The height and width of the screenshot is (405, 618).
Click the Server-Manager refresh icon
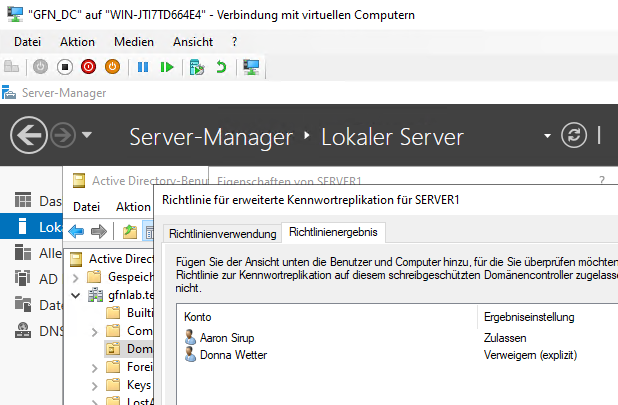pyautogui.click(x=574, y=136)
